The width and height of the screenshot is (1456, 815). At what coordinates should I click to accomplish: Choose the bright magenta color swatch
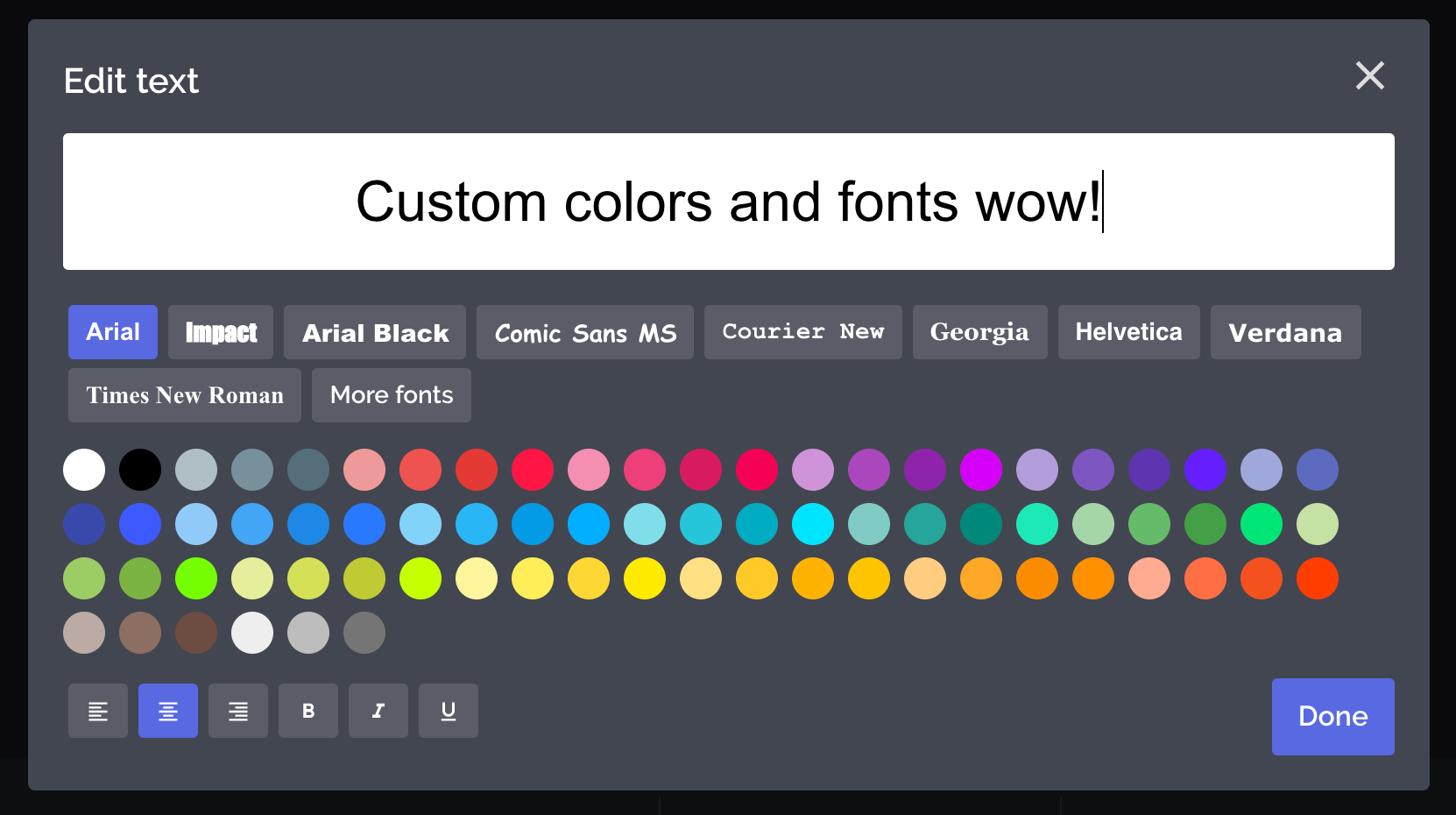[x=981, y=470]
